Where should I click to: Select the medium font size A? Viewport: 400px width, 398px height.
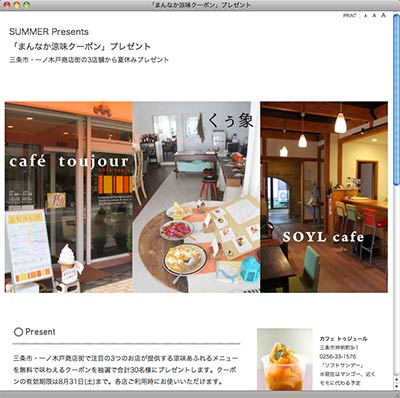coord(374,15)
